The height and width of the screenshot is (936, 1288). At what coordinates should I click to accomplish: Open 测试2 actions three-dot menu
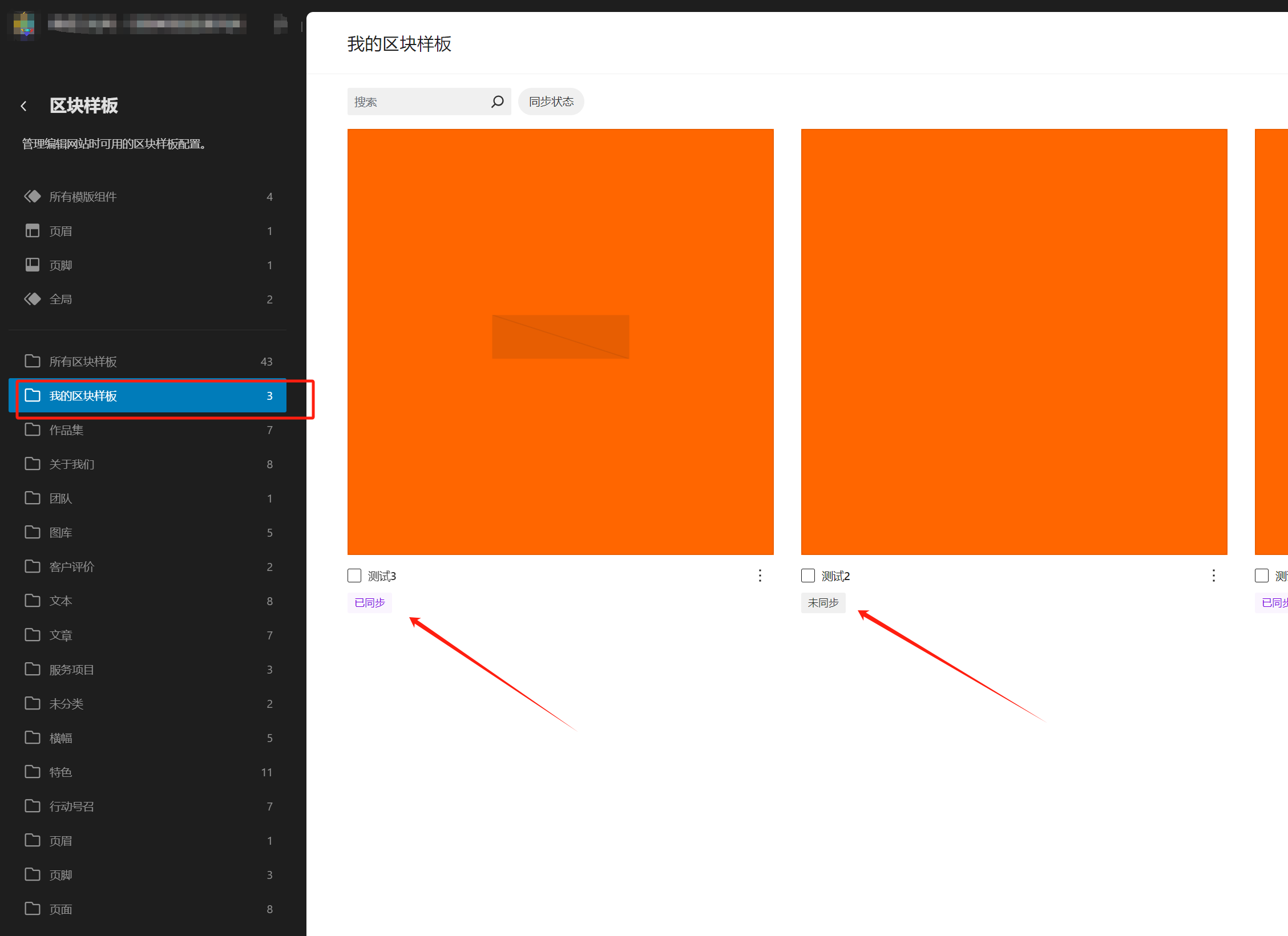tap(1213, 576)
